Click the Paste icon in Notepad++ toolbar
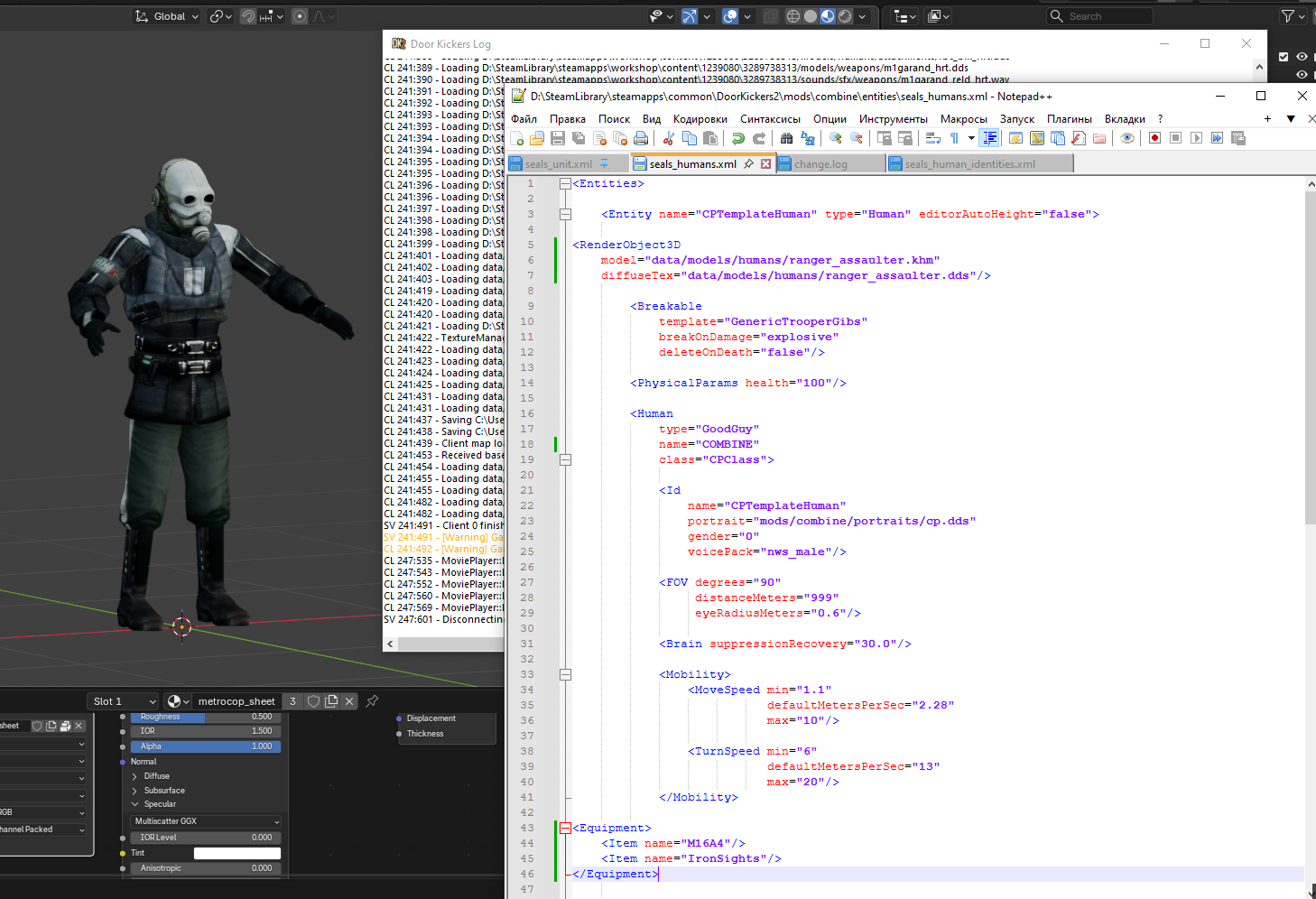The height and width of the screenshot is (899, 1316). tap(710, 138)
